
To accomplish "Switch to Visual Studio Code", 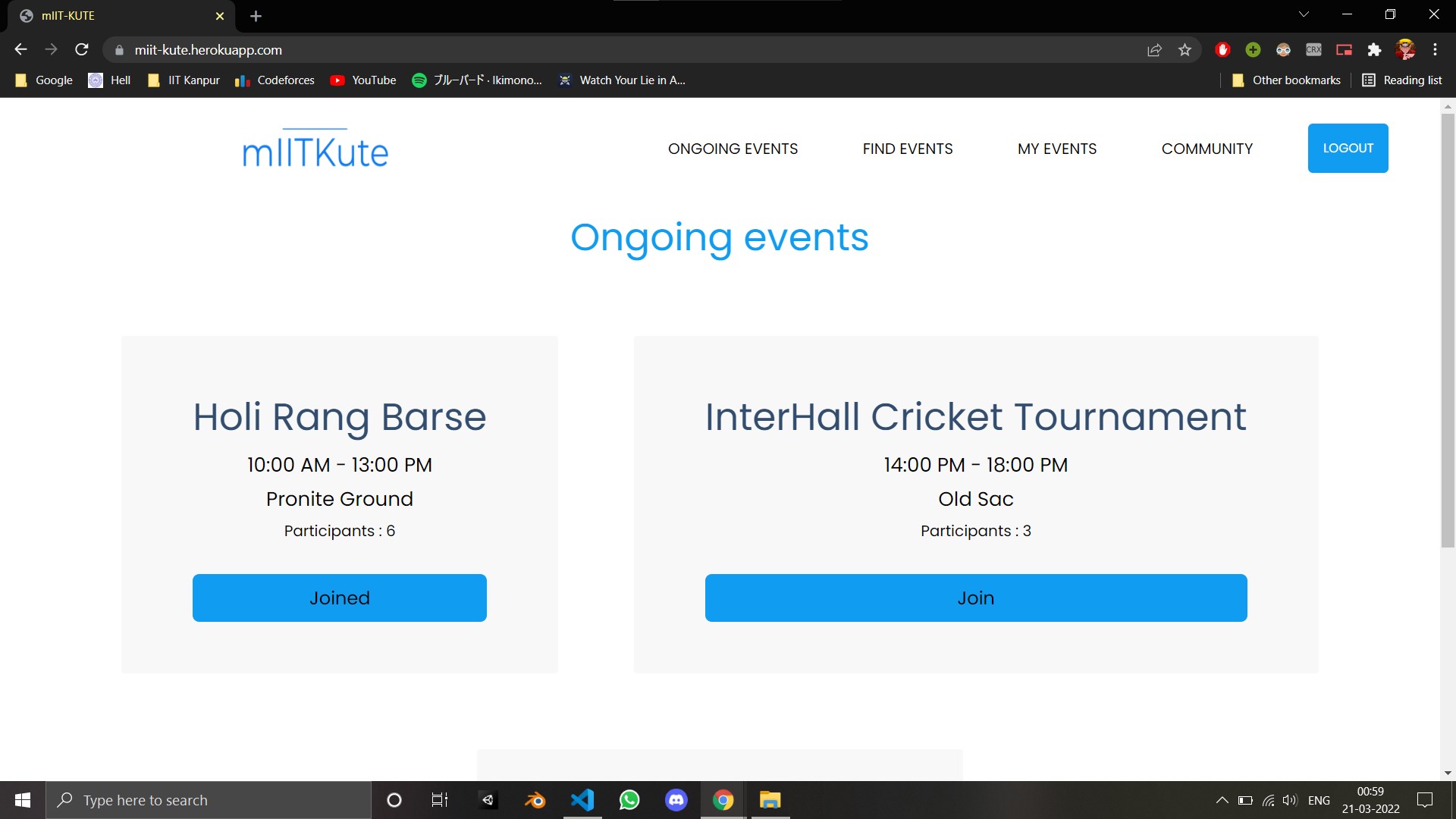I will tap(582, 800).
